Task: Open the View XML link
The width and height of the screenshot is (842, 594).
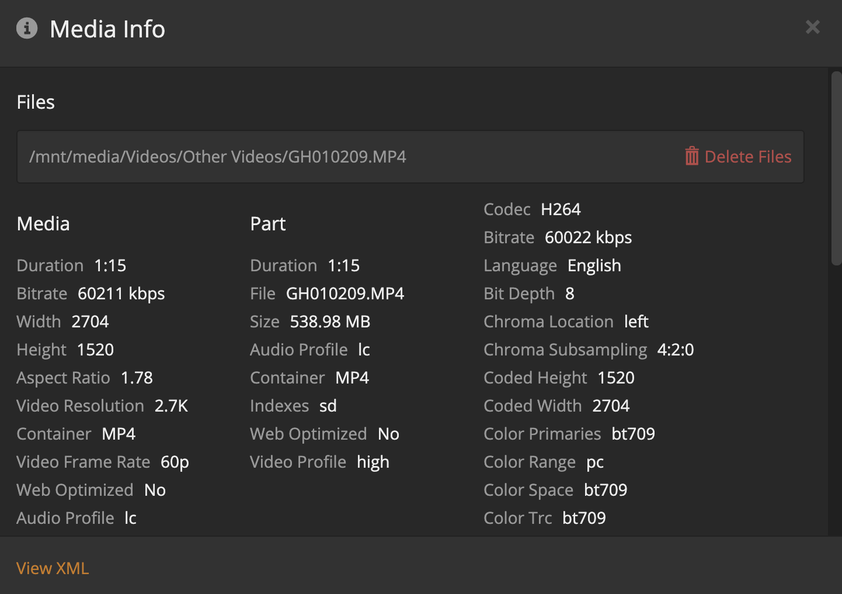Action: point(52,568)
